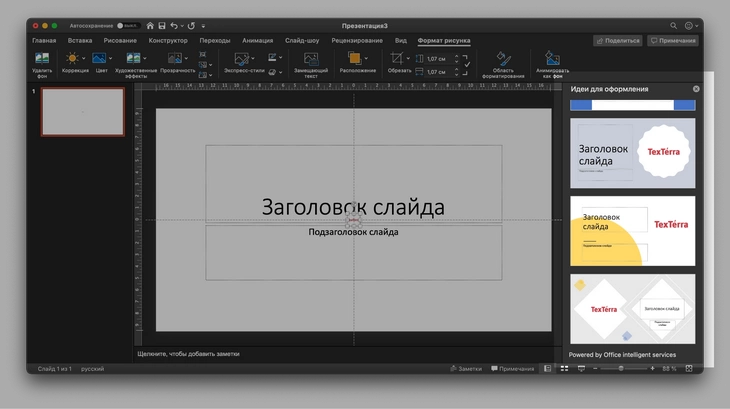
Task: Open the Коррекция sun icon
Action: (x=72, y=58)
